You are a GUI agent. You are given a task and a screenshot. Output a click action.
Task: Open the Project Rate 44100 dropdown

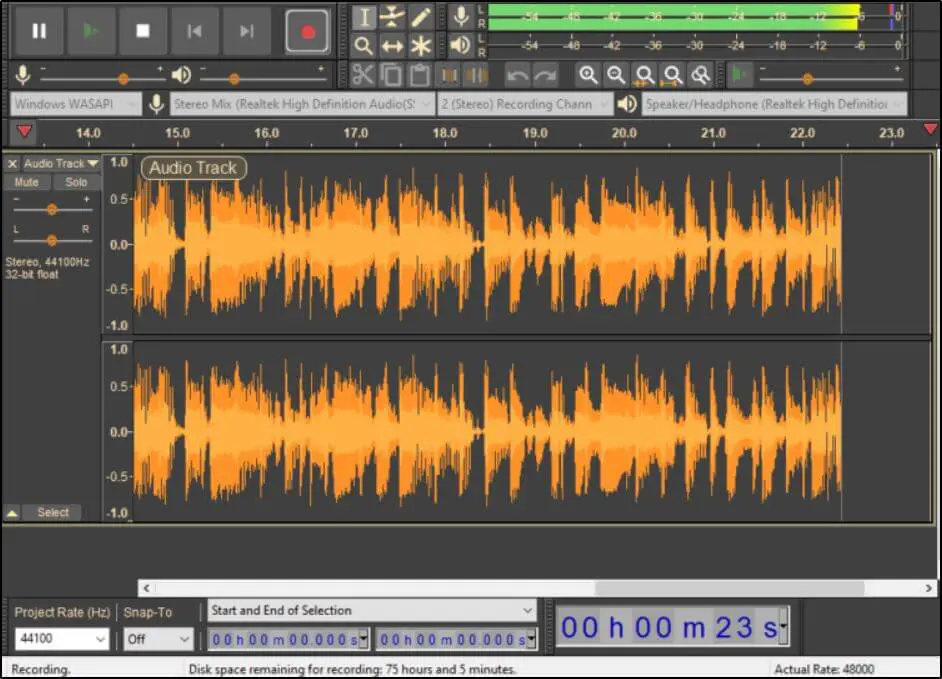pyautogui.click(x=62, y=639)
